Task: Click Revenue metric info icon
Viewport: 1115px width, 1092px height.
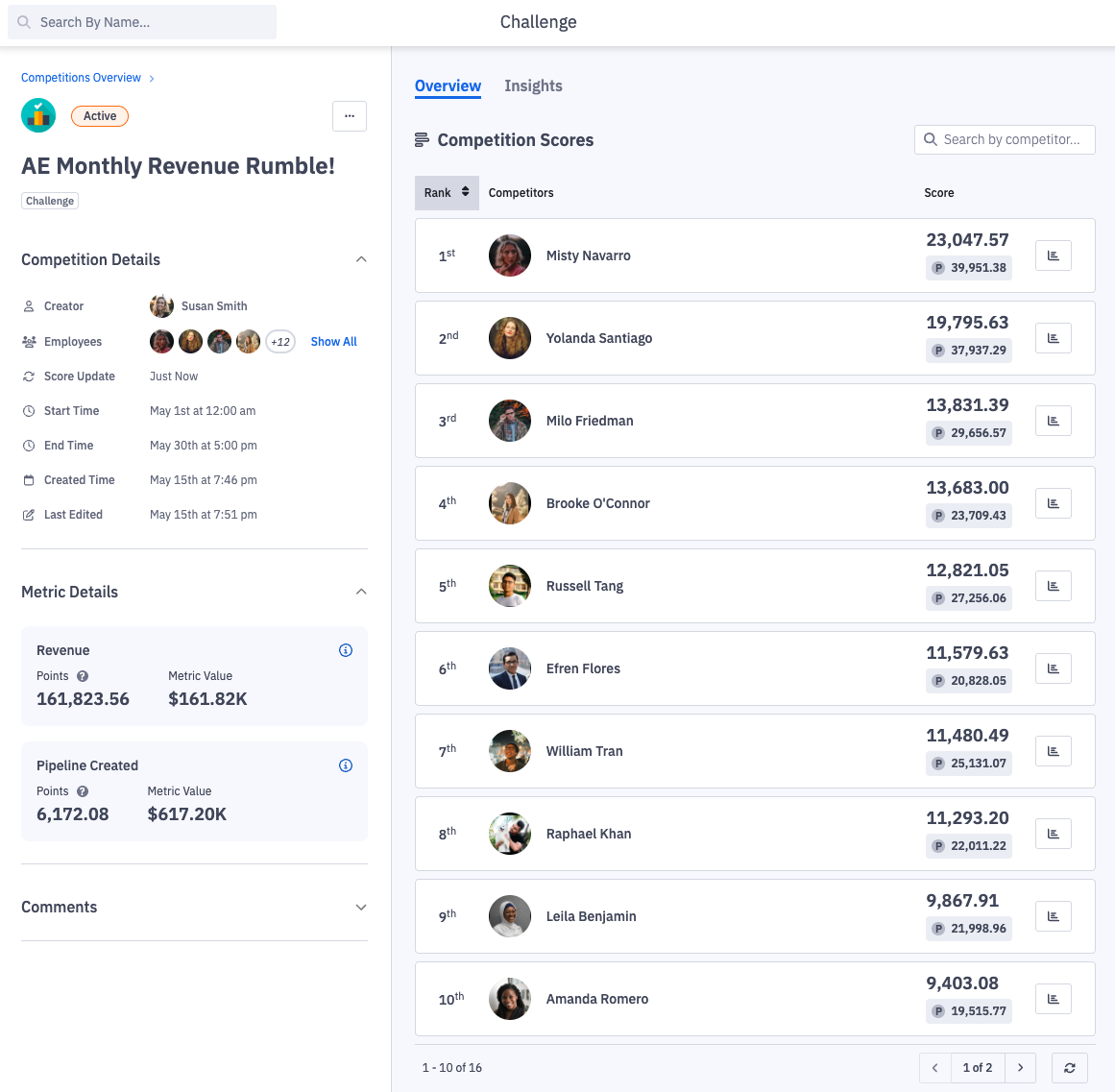Action: [346, 650]
